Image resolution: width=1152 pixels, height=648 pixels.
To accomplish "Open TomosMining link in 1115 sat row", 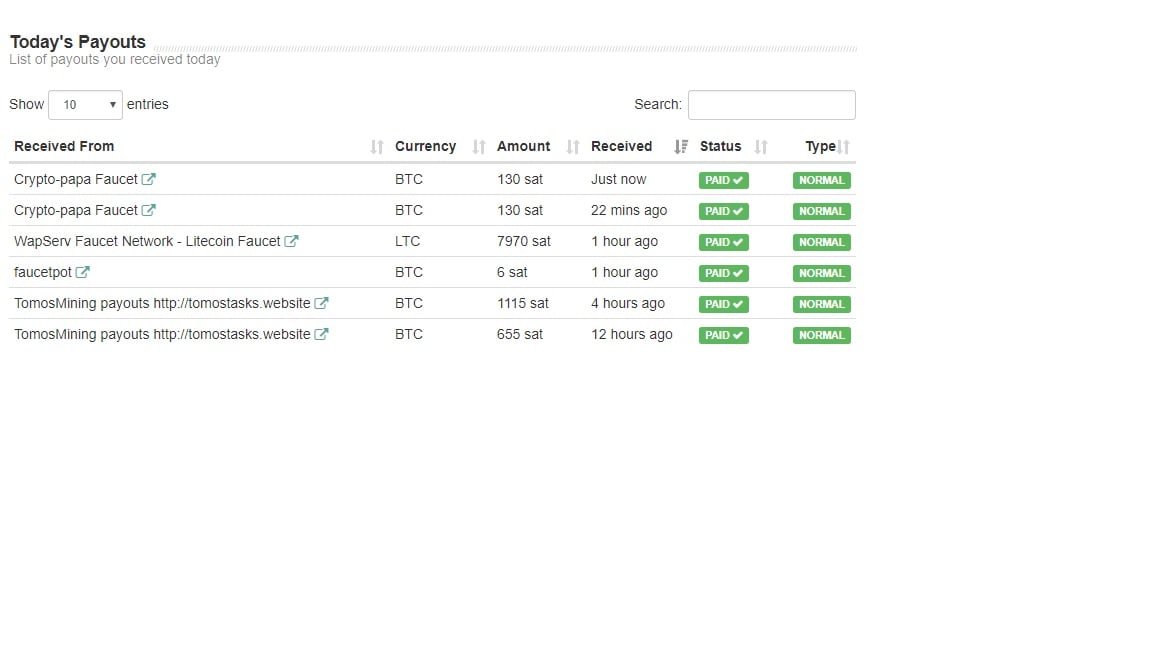I will (x=162, y=303).
